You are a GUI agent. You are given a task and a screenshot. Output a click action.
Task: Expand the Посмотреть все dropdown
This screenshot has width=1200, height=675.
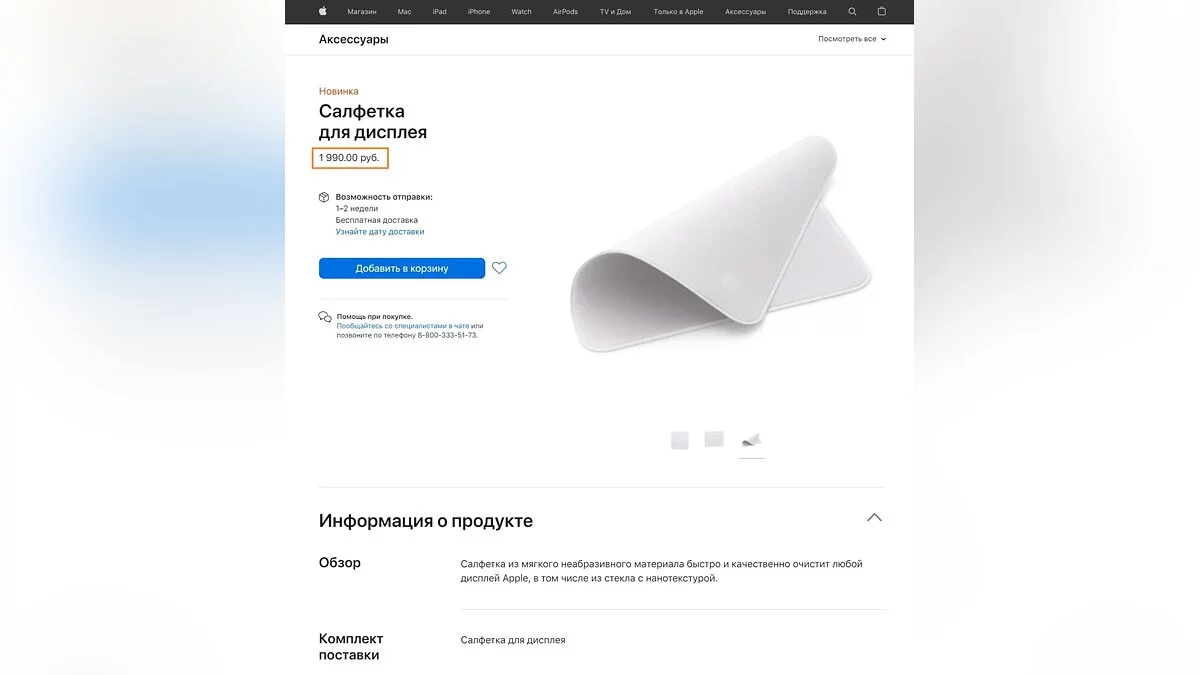(852, 39)
